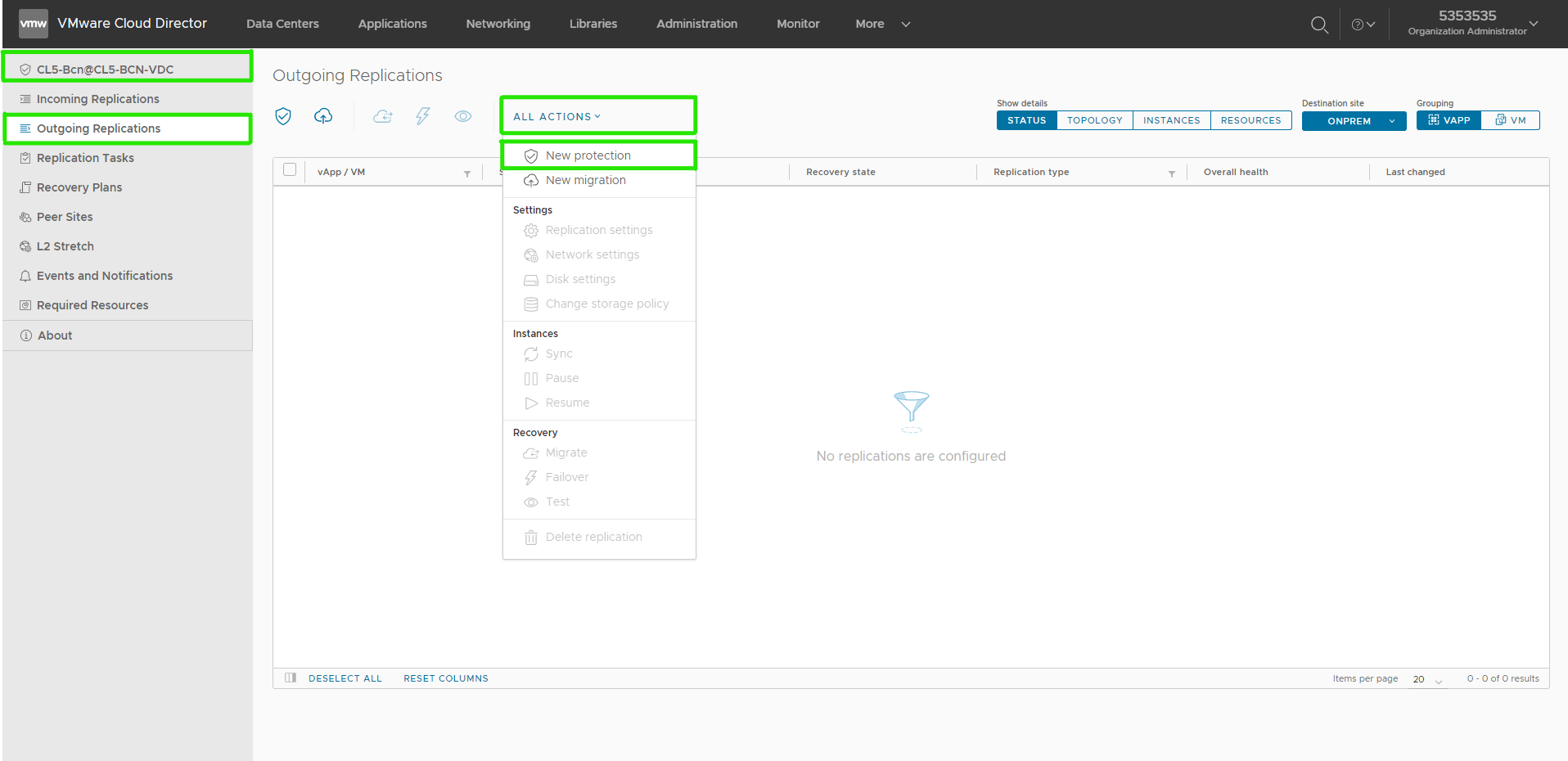Click the test eye toolbar icon

point(463,116)
